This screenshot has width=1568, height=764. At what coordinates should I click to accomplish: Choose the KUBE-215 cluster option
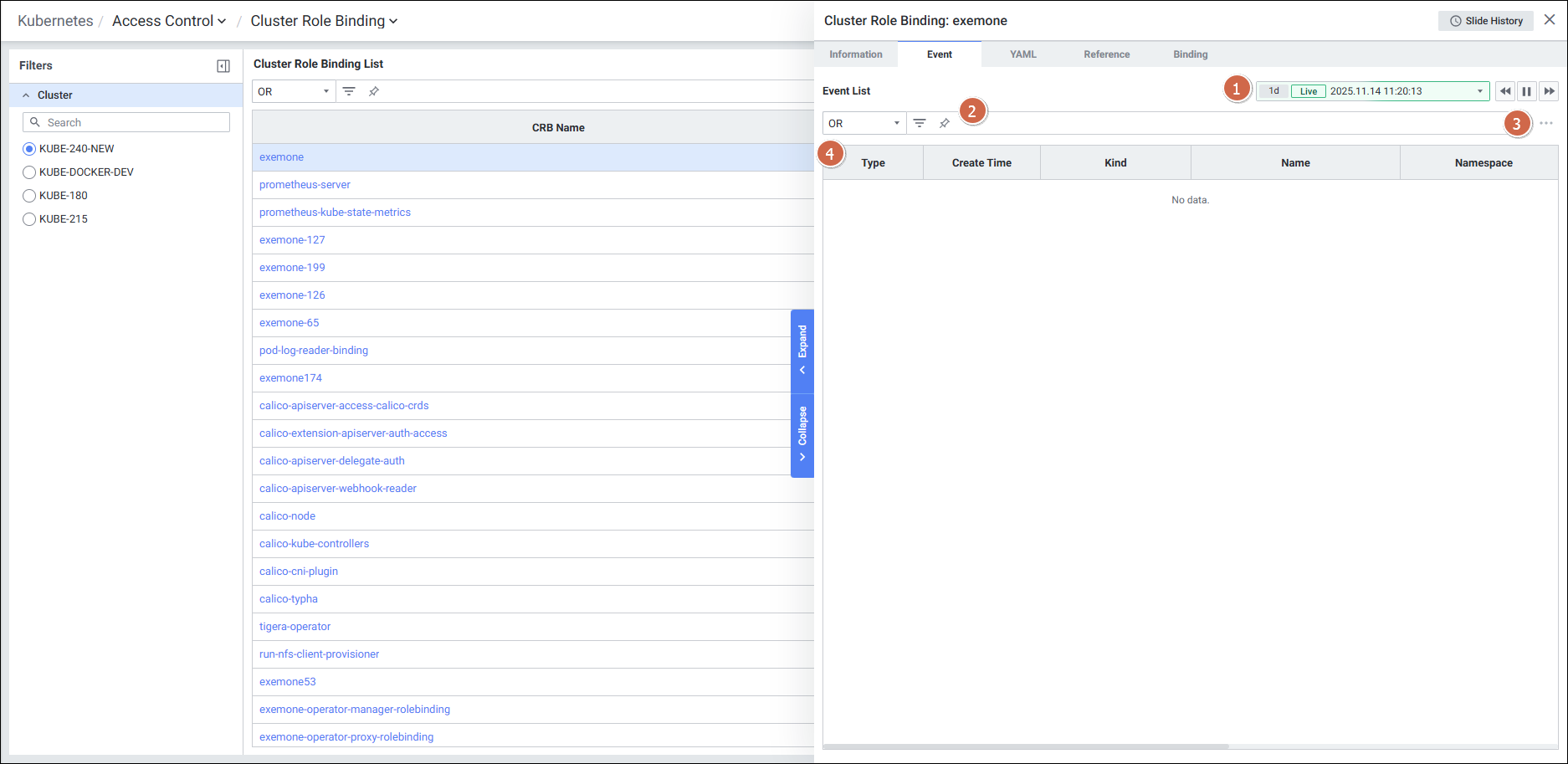coord(29,219)
